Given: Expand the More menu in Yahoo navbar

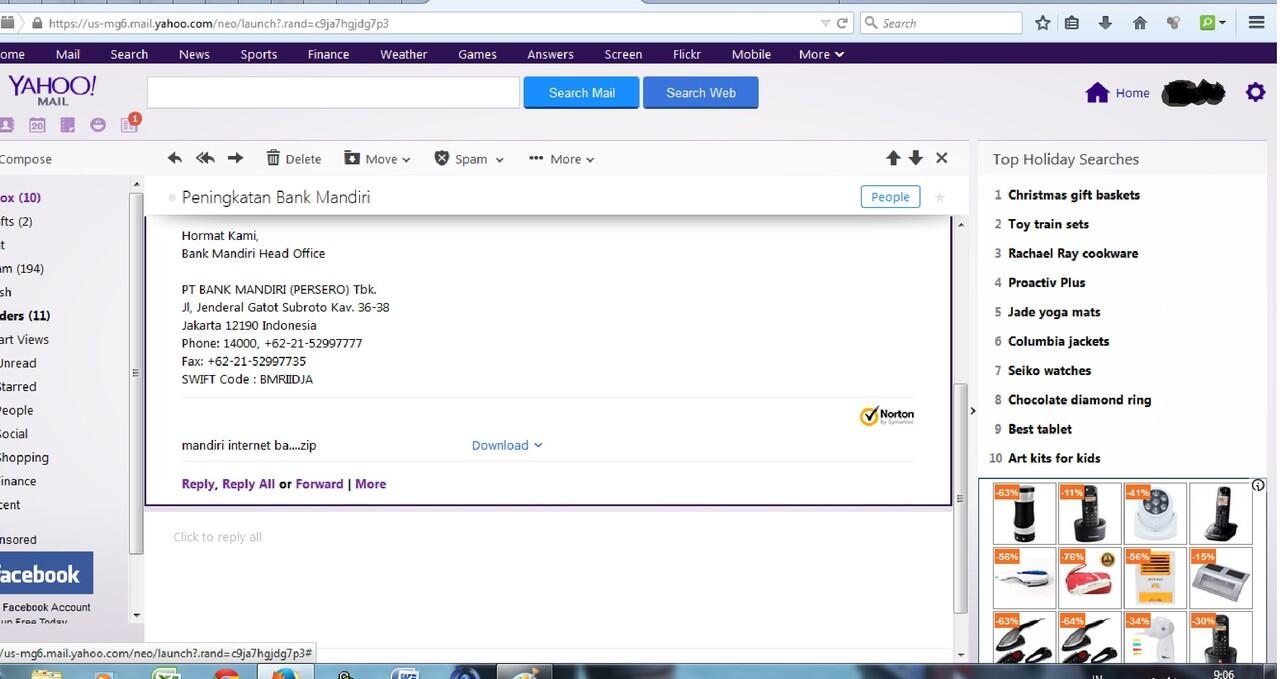Looking at the screenshot, I should coord(821,54).
